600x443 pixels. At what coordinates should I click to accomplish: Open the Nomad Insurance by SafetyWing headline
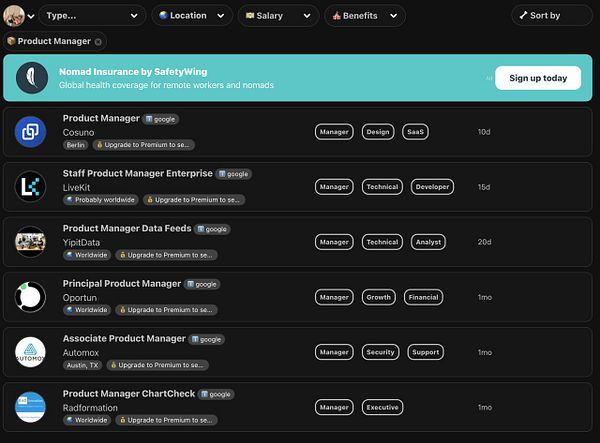[x=133, y=72]
